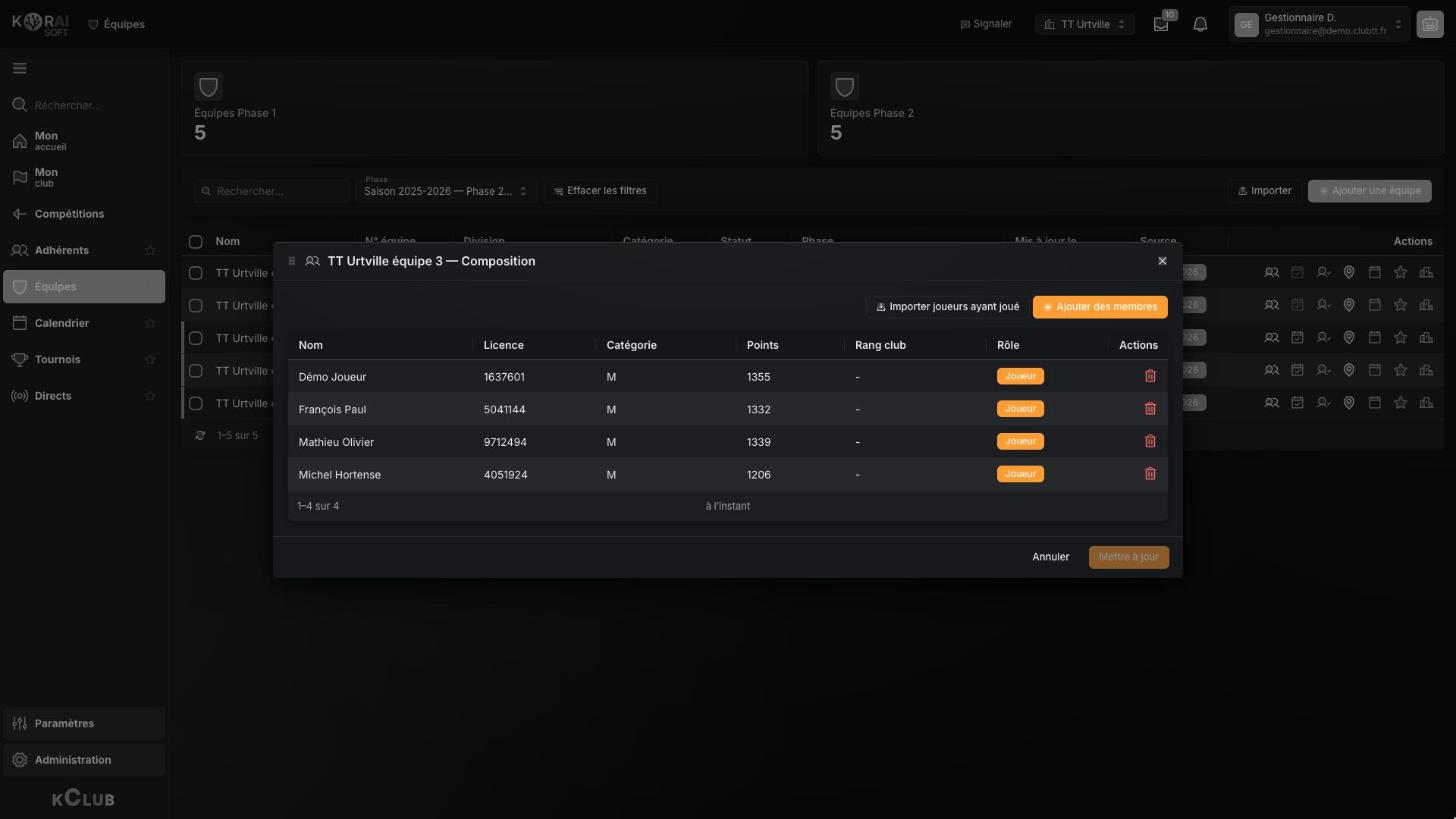Select Équipes in the sidebar

[x=84, y=287]
